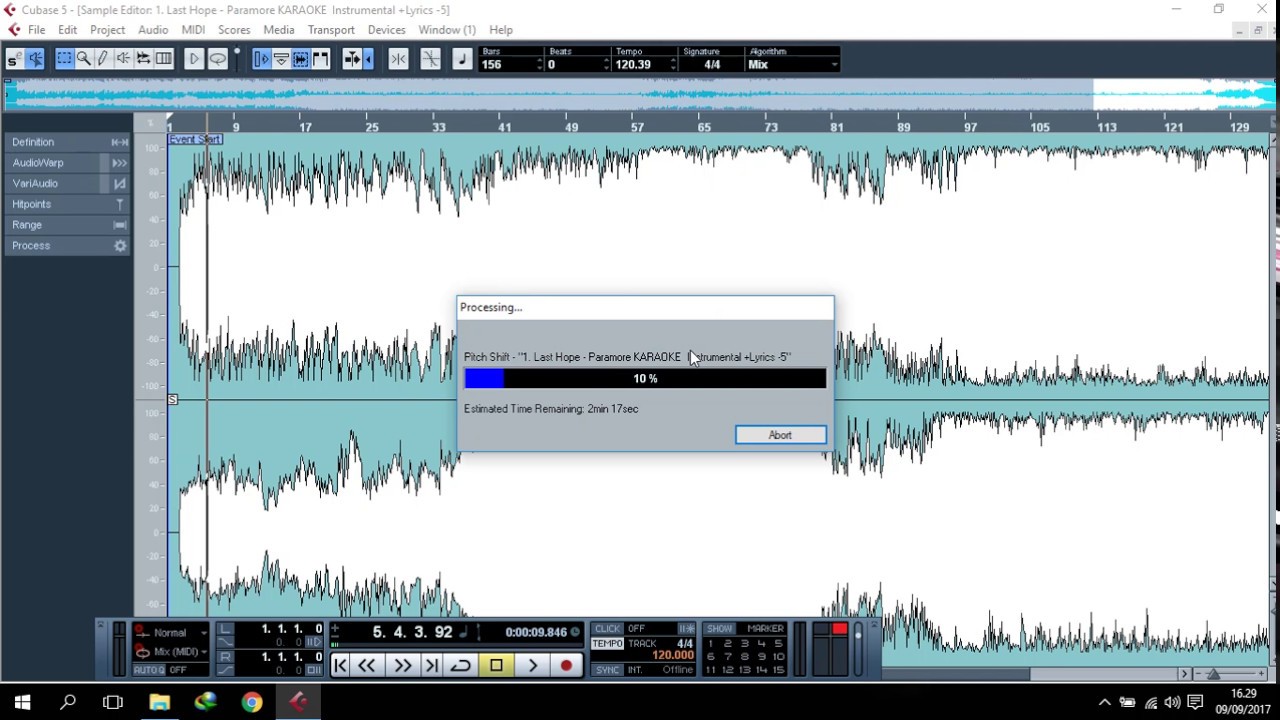Screen dimensions: 1280x720
Task: Toggle Snap to Zero Crossing icon
Action: click(398, 60)
